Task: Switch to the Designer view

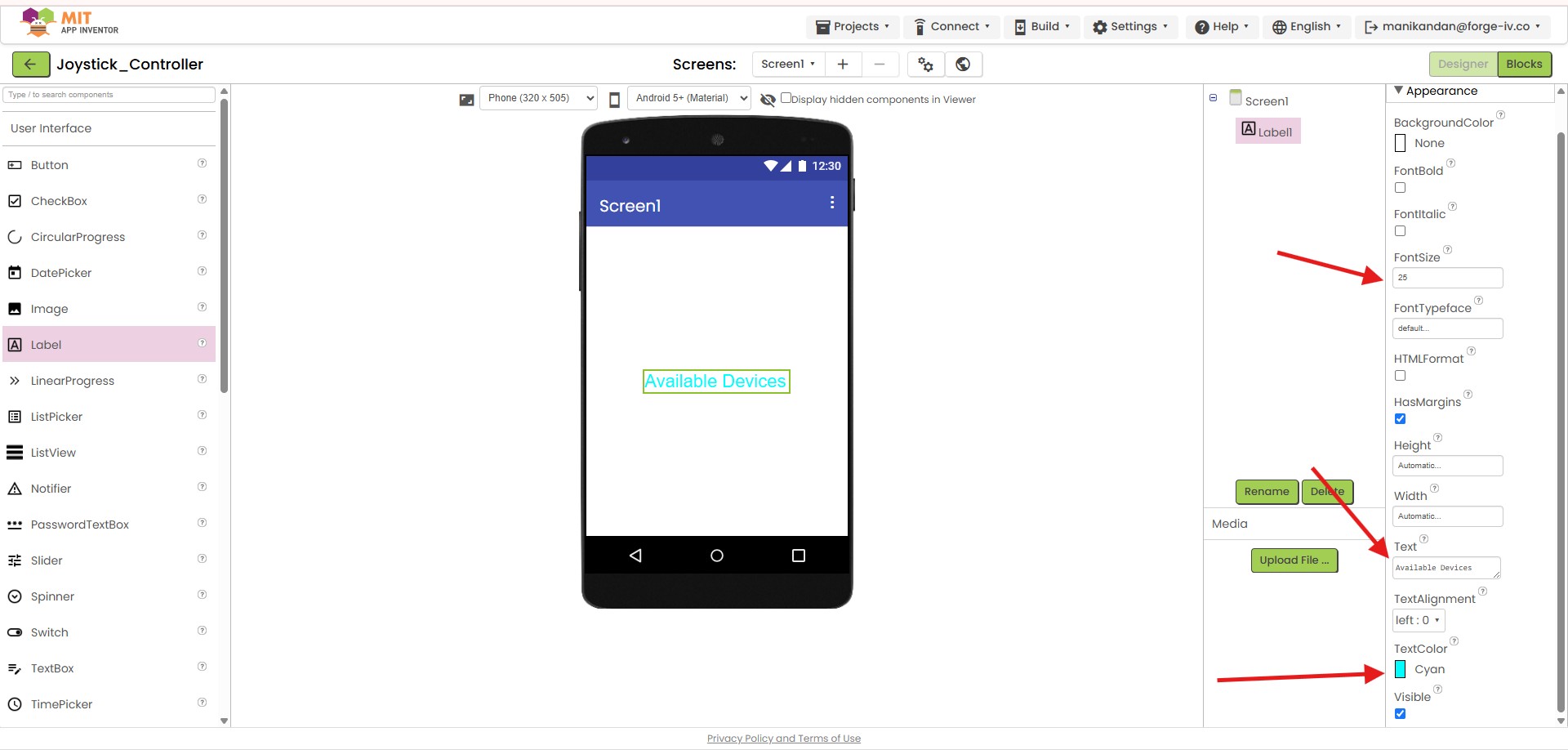Action: click(x=1463, y=64)
